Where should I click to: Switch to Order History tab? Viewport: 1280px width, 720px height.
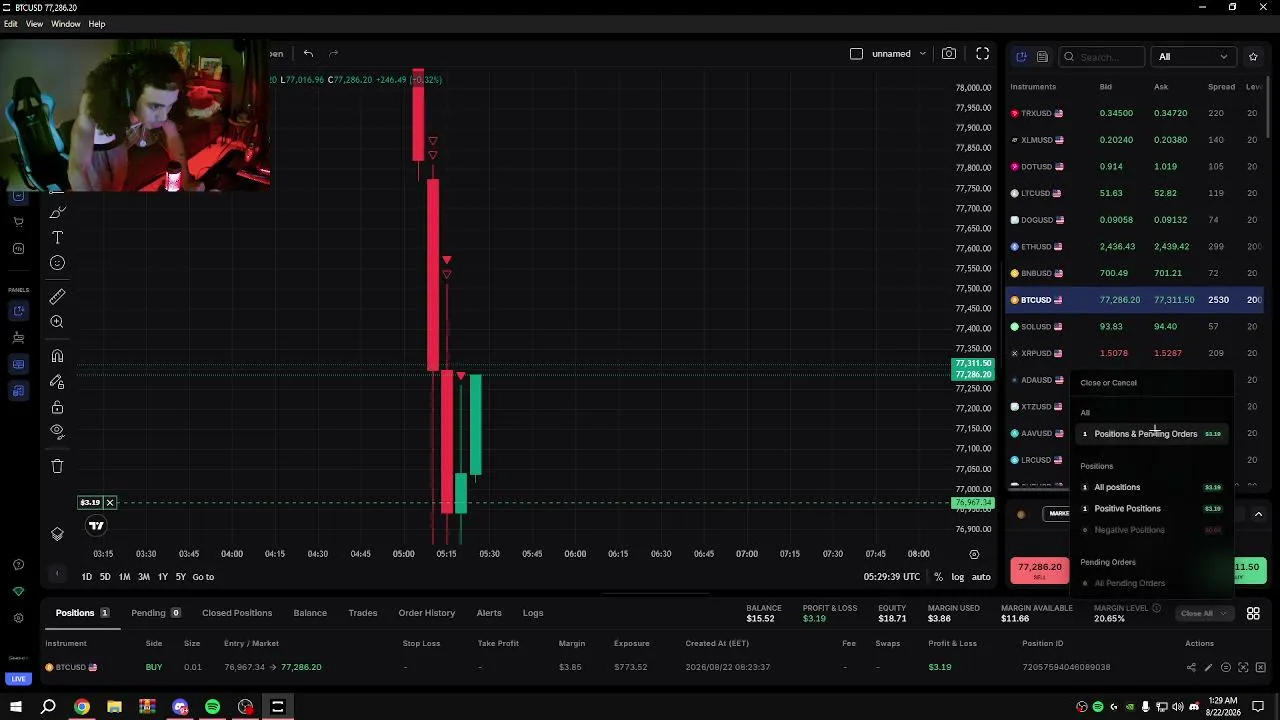[427, 613]
